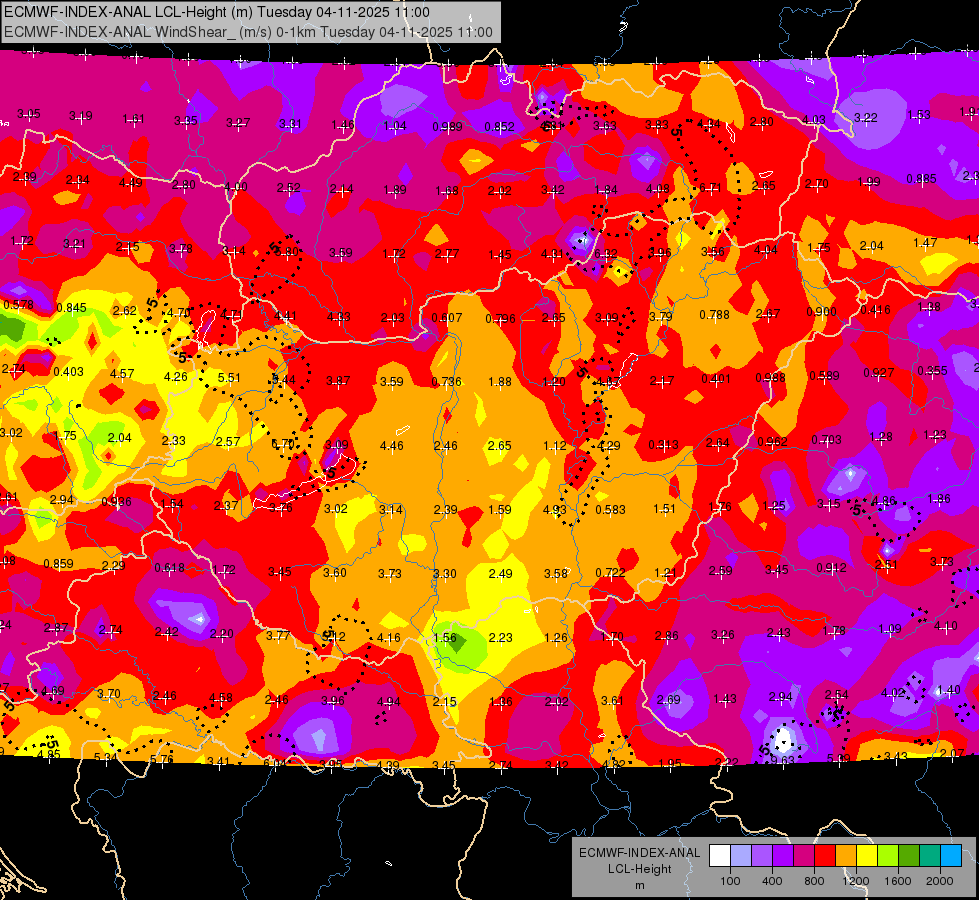Click the wind shear value 4.46
979x900 pixels.
(x=391, y=445)
